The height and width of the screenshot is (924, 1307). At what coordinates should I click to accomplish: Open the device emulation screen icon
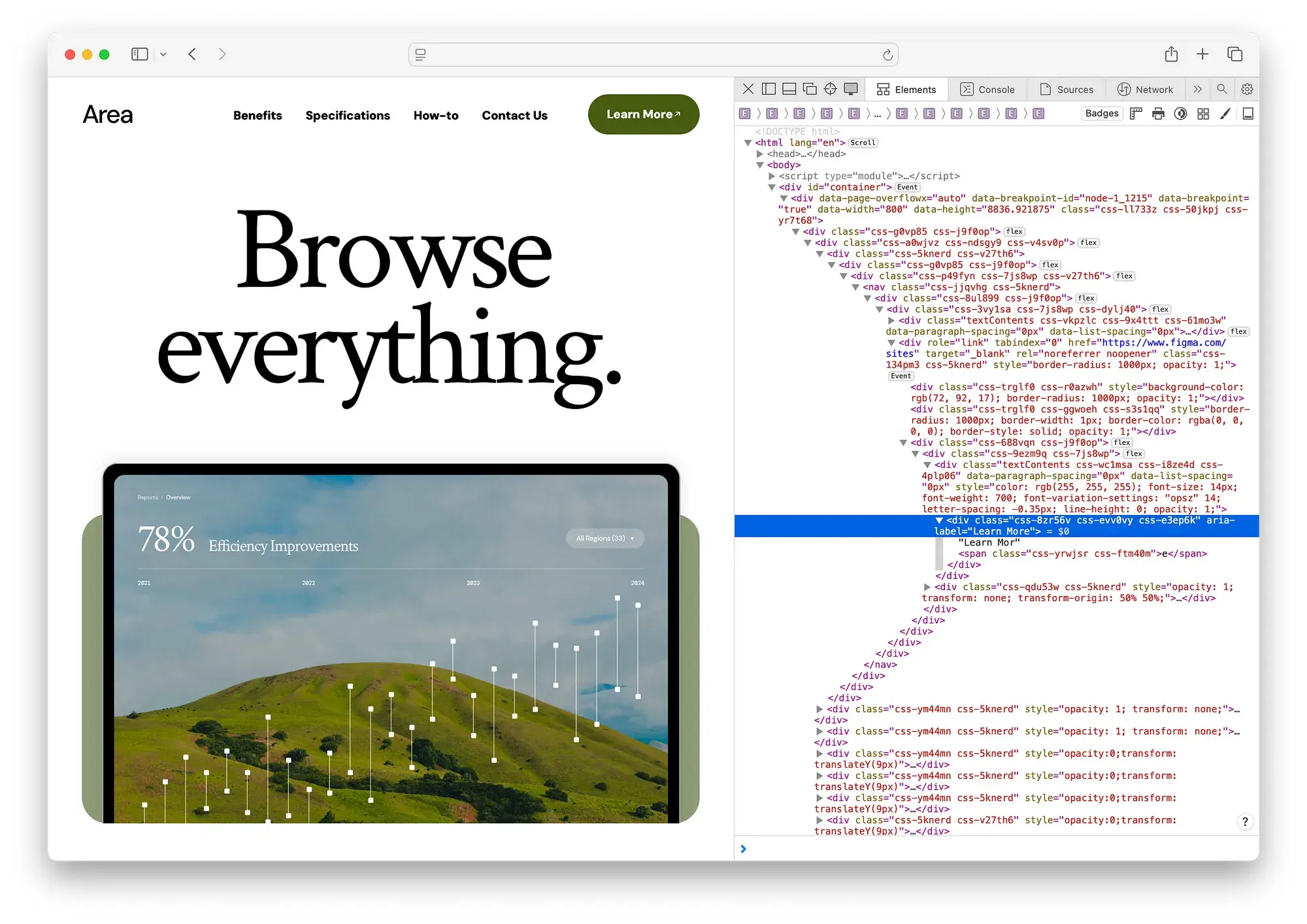851,89
